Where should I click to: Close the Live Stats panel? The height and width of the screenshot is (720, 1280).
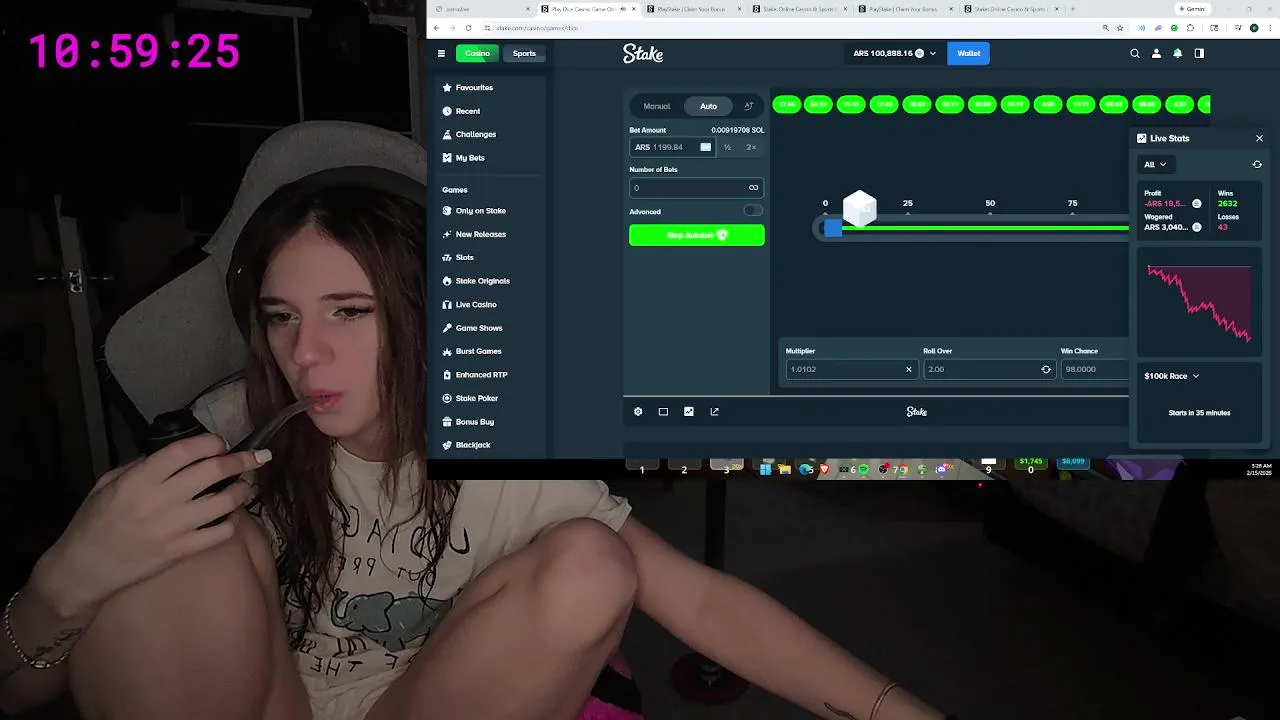coord(1259,138)
